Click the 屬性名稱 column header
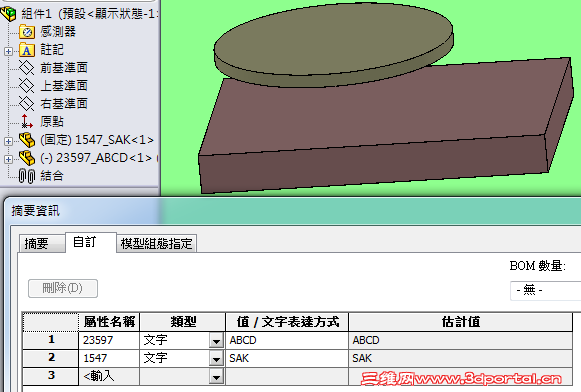 (109, 322)
